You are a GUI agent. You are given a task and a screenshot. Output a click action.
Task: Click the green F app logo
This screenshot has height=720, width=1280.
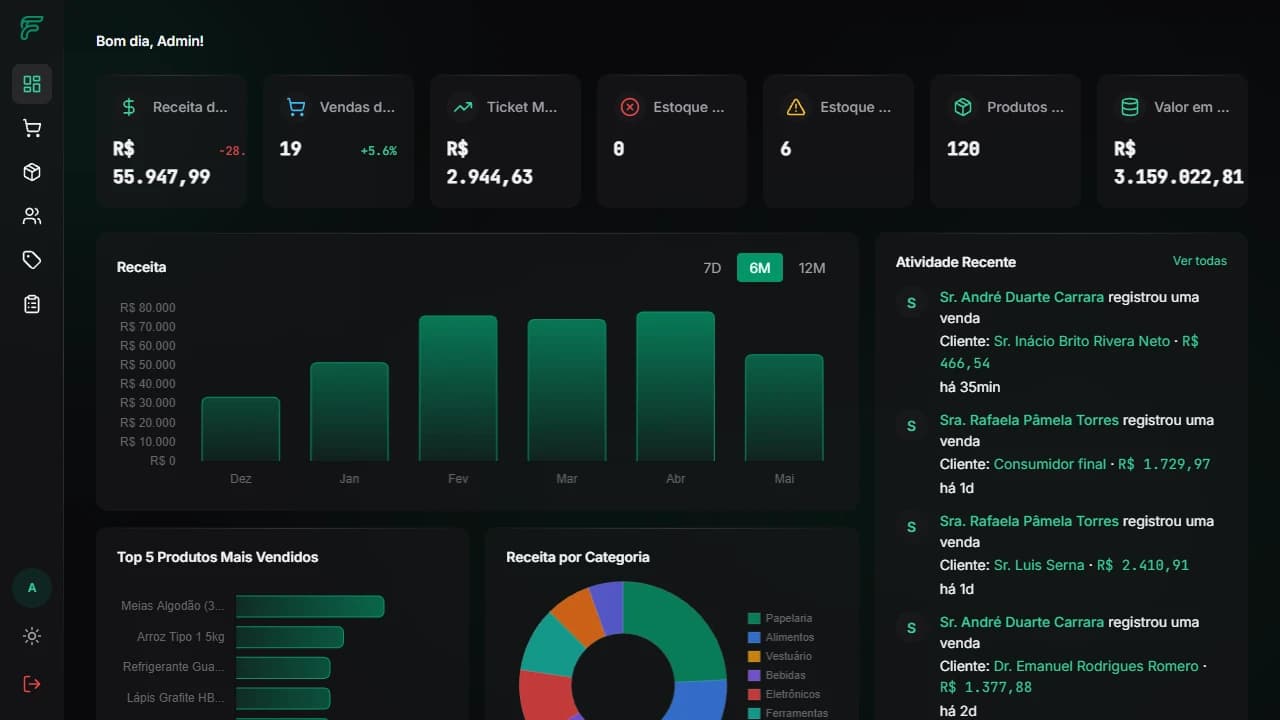pyautogui.click(x=31, y=28)
